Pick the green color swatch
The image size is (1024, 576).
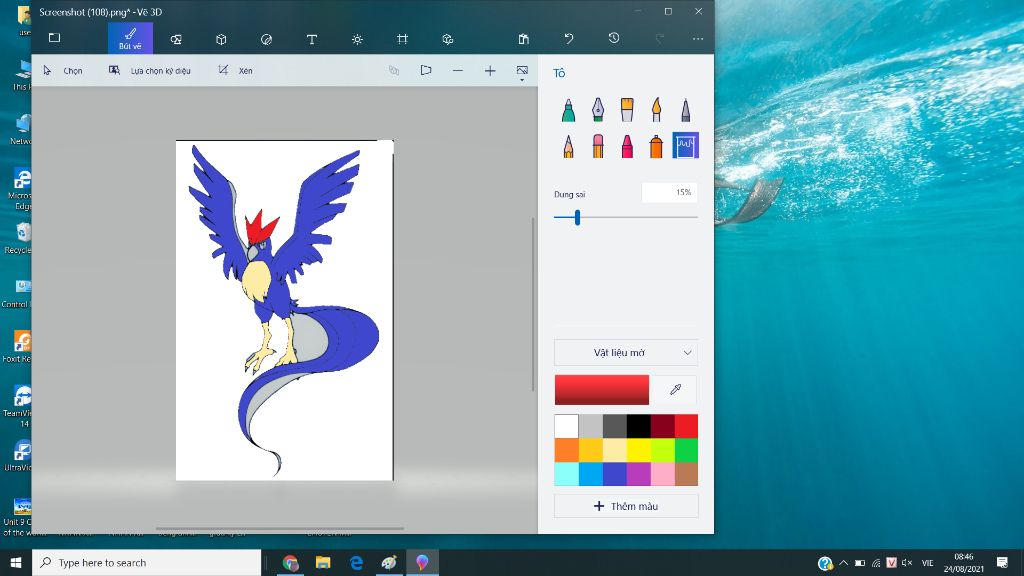(686, 450)
